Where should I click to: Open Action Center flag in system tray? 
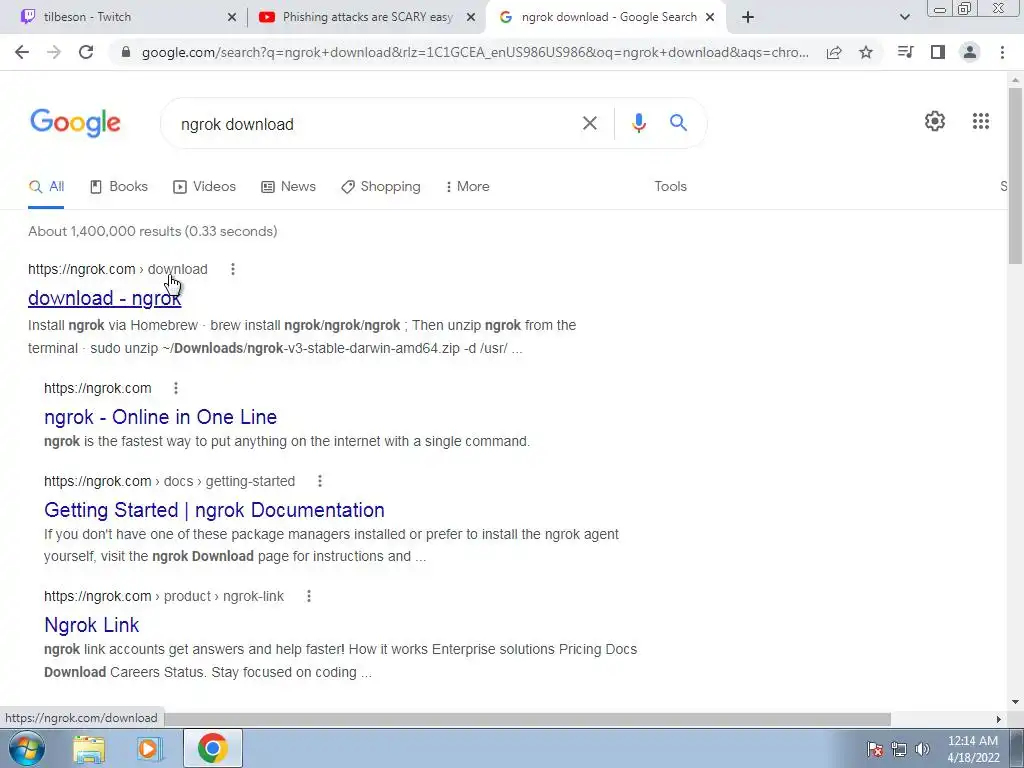coord(874,749)
